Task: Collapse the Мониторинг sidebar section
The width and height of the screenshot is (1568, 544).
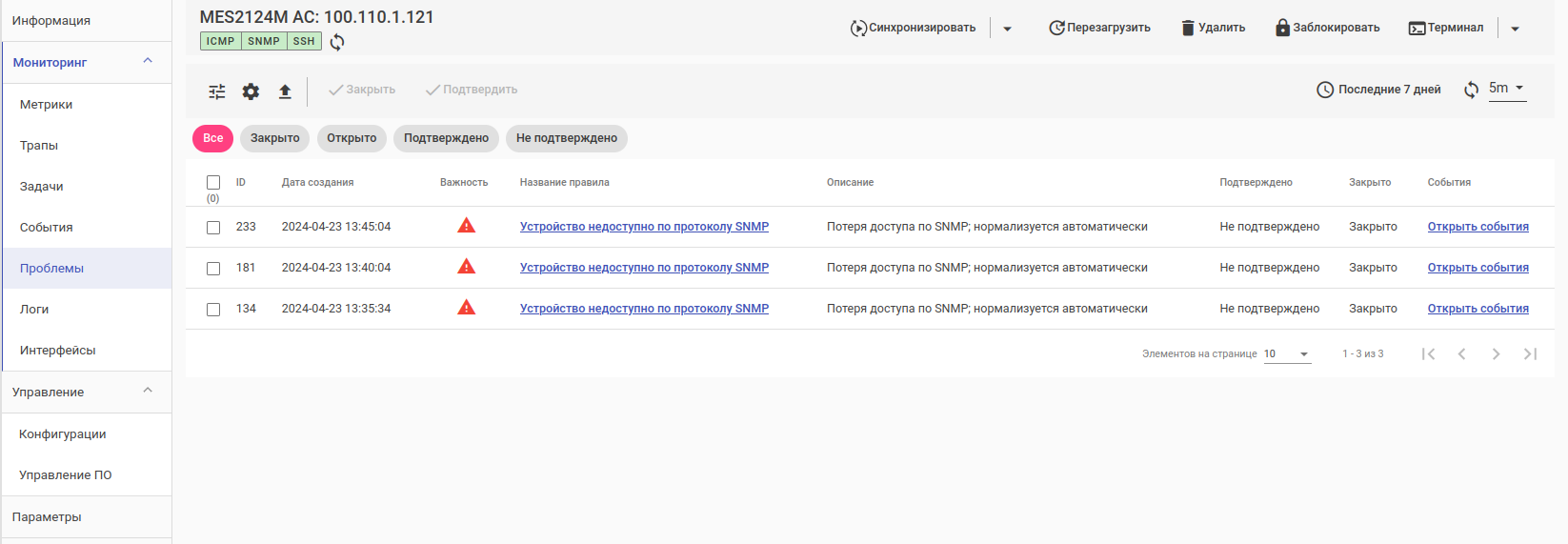Action: click(148, 61)
